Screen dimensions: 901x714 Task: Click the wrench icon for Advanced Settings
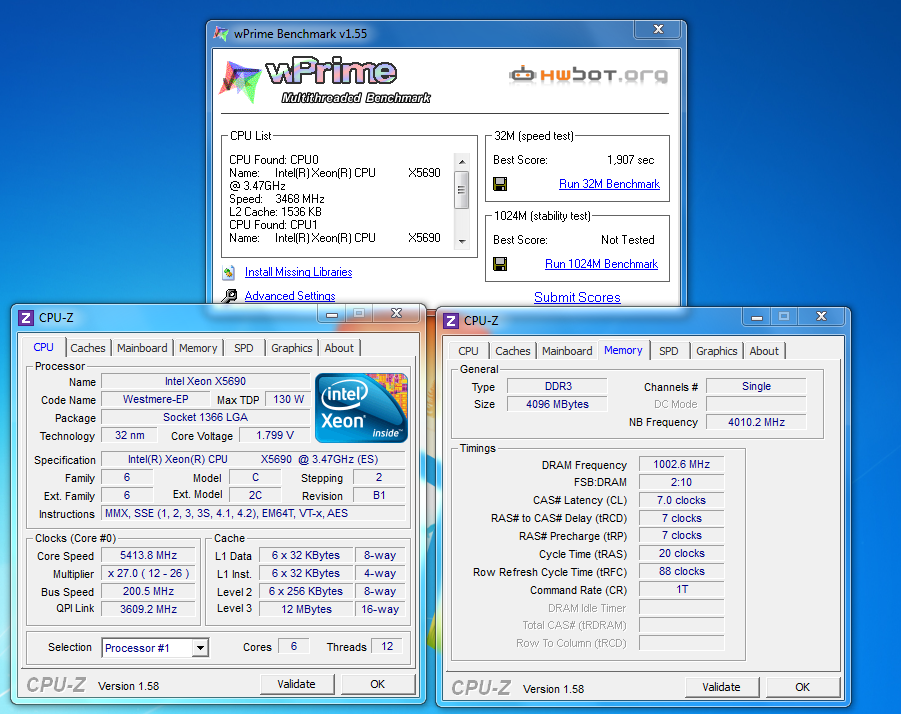pyautogui.click(x=229, y=296)
